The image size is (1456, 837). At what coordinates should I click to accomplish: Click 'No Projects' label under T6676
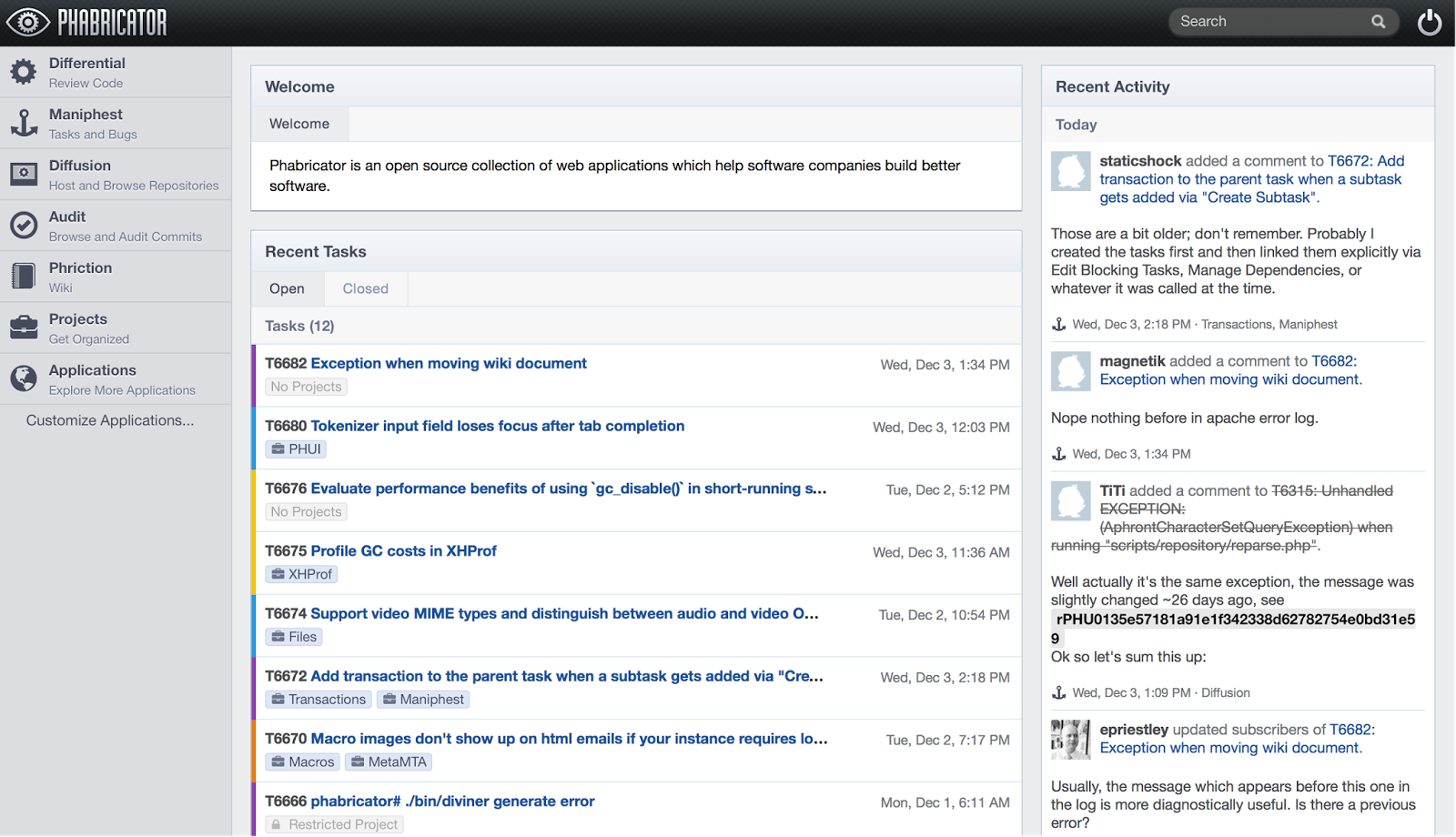tap(306, 512)
